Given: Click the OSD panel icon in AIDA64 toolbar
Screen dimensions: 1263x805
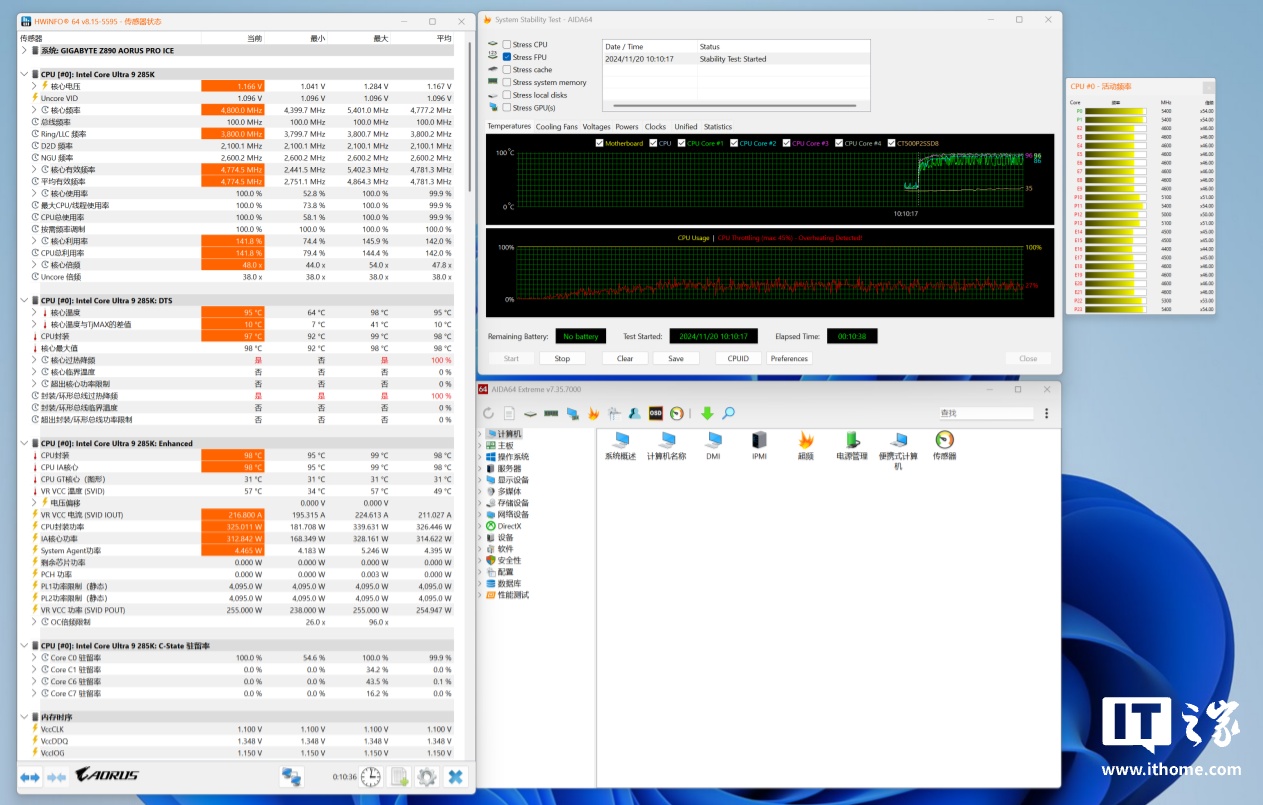Looking at the screenshot, I should click(x=656, y=413).
